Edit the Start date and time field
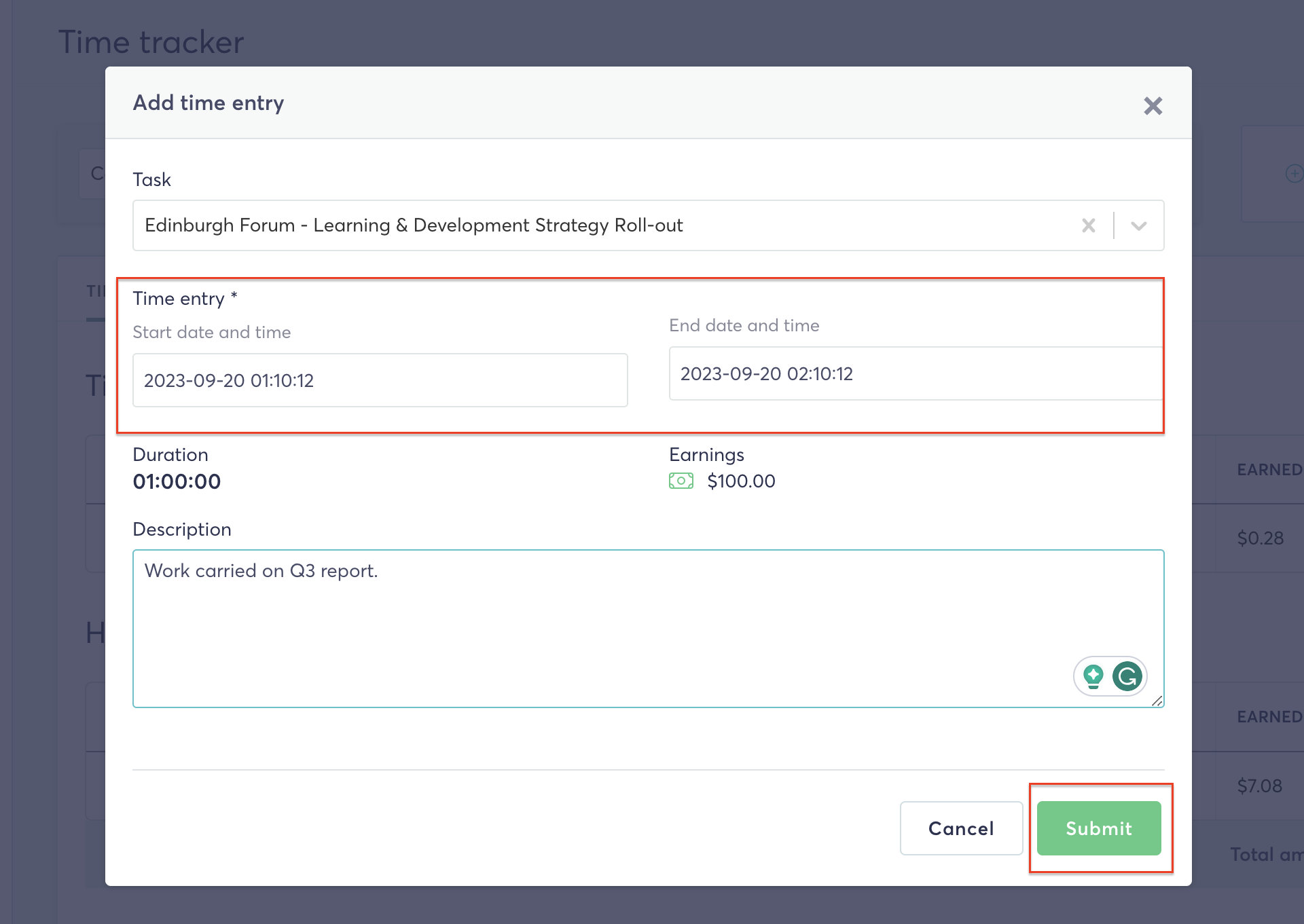This screenshot has width=1304, height=924. pos(380,380)
